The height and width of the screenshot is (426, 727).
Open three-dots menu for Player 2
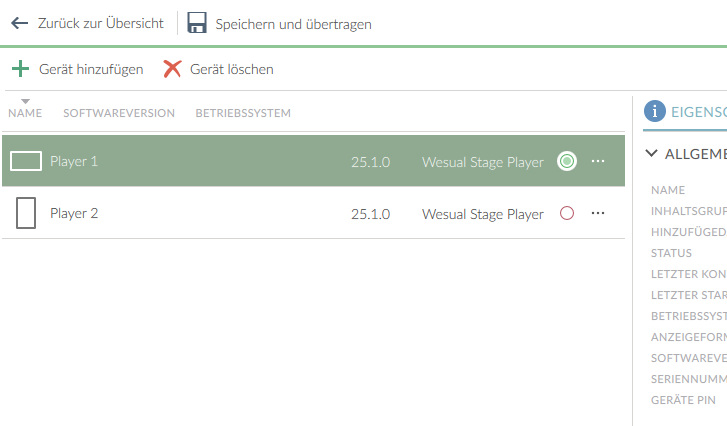click(x=598, y=213)
